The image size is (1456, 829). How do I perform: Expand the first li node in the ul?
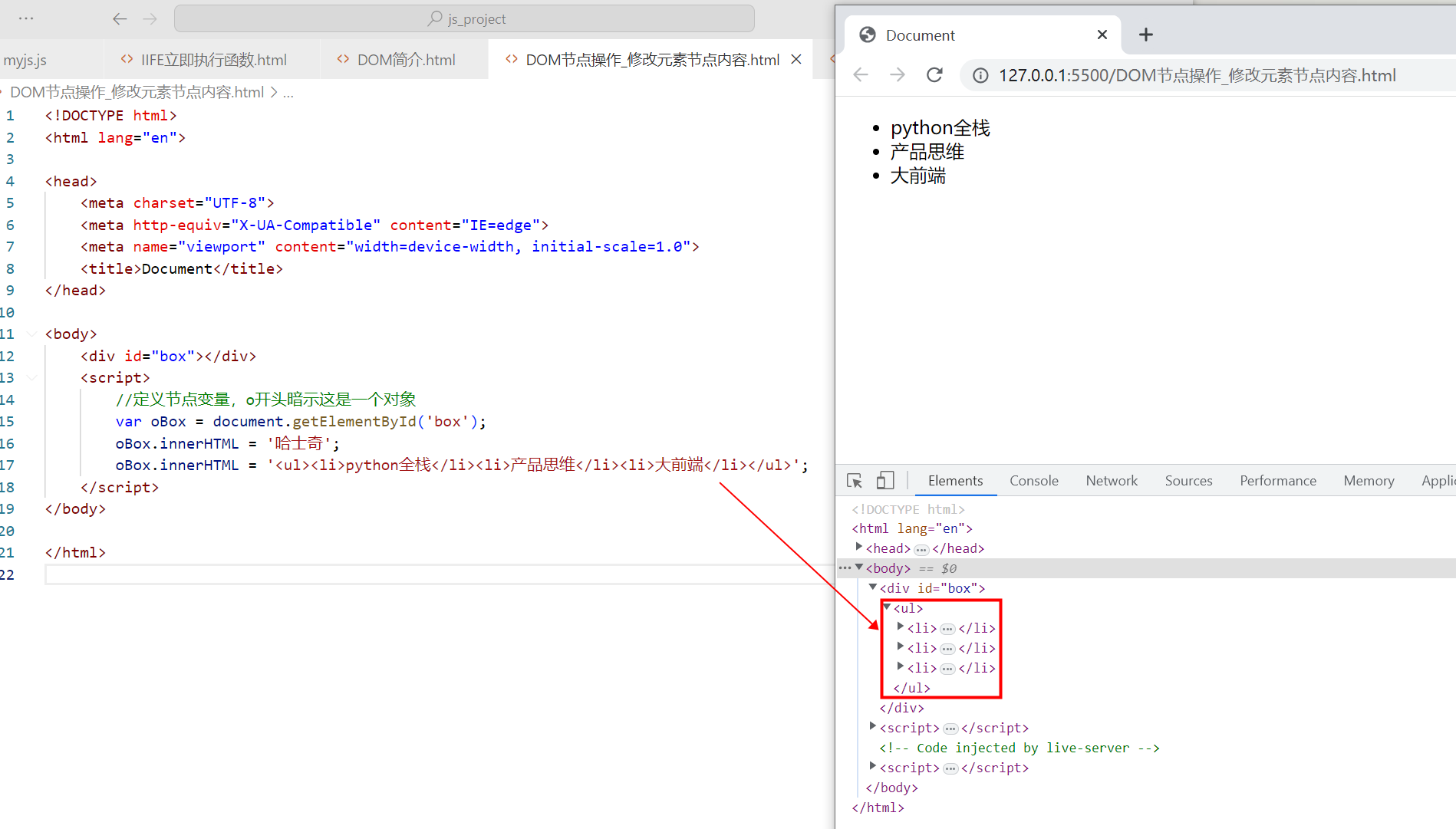tap(901, 627)
